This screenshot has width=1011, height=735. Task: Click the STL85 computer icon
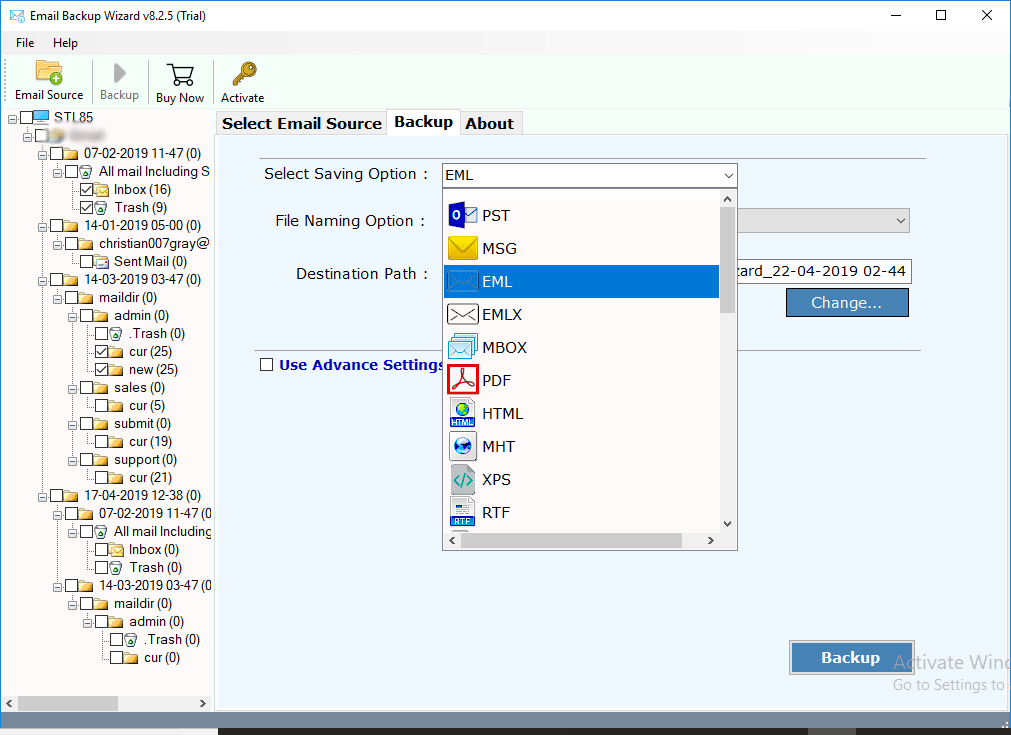41,117
